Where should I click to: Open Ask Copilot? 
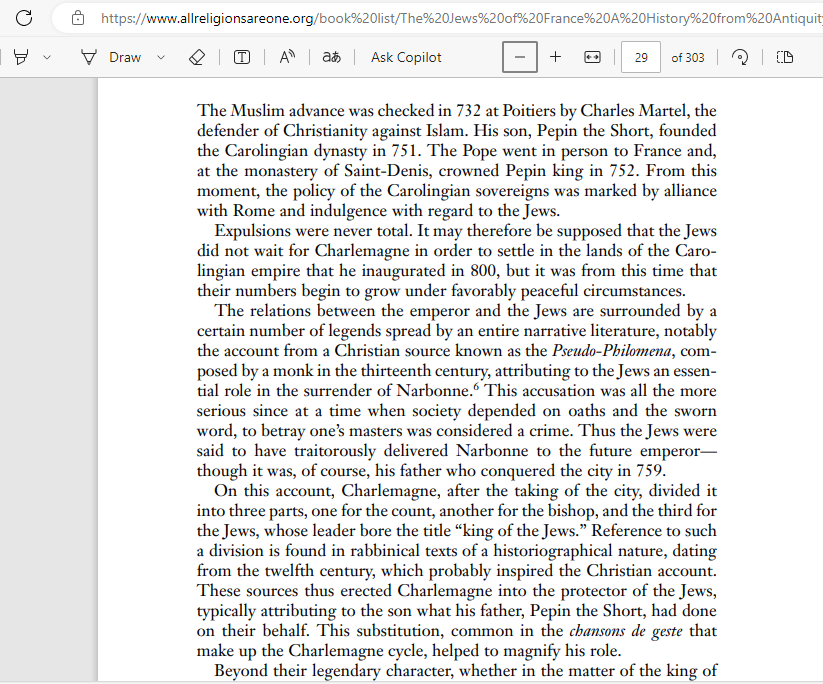click(406, 57)
